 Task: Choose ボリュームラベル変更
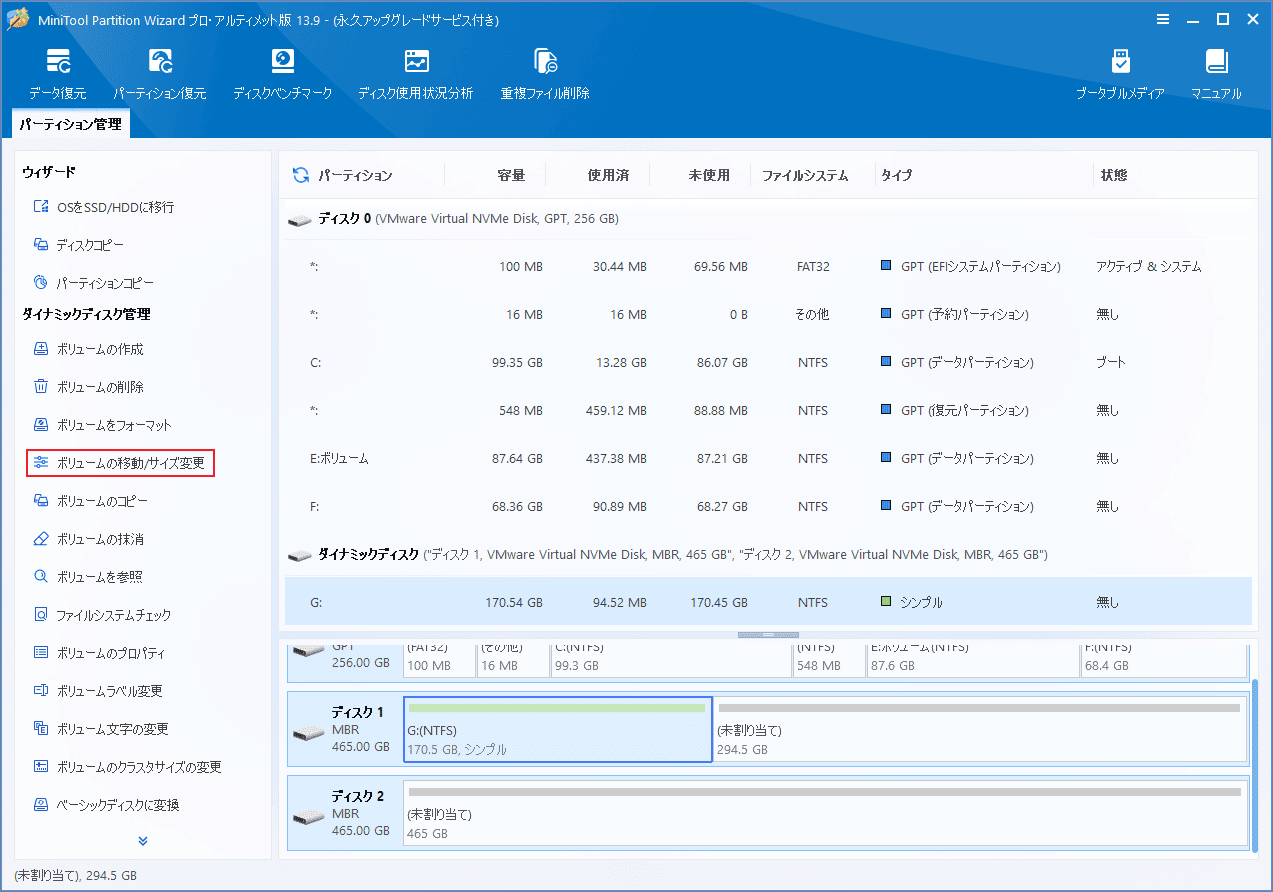coord(97,691)
